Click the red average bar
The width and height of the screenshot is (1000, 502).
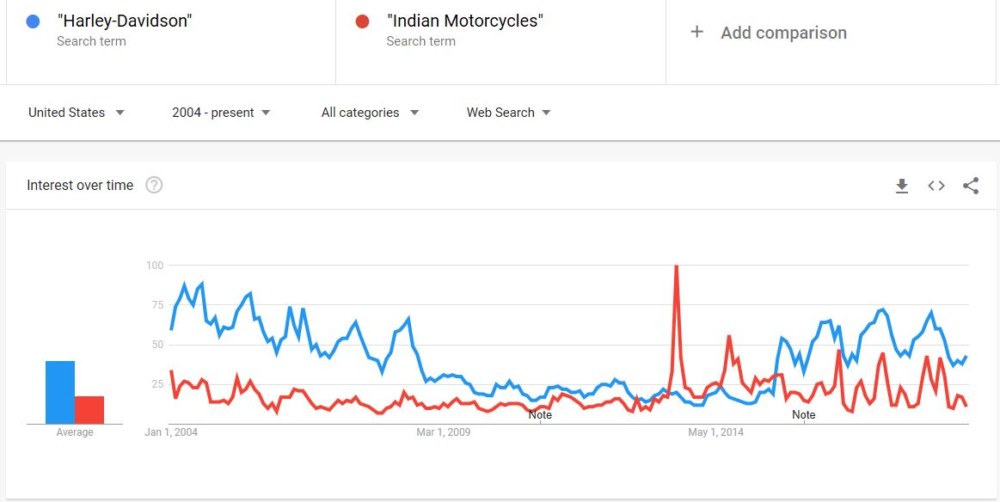coord(90,410)
